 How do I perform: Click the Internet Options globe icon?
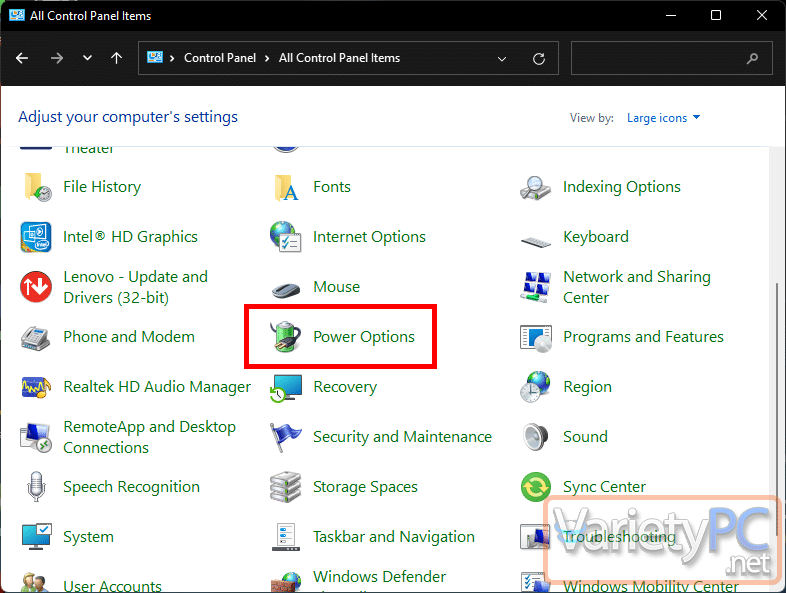pos(286,237)
